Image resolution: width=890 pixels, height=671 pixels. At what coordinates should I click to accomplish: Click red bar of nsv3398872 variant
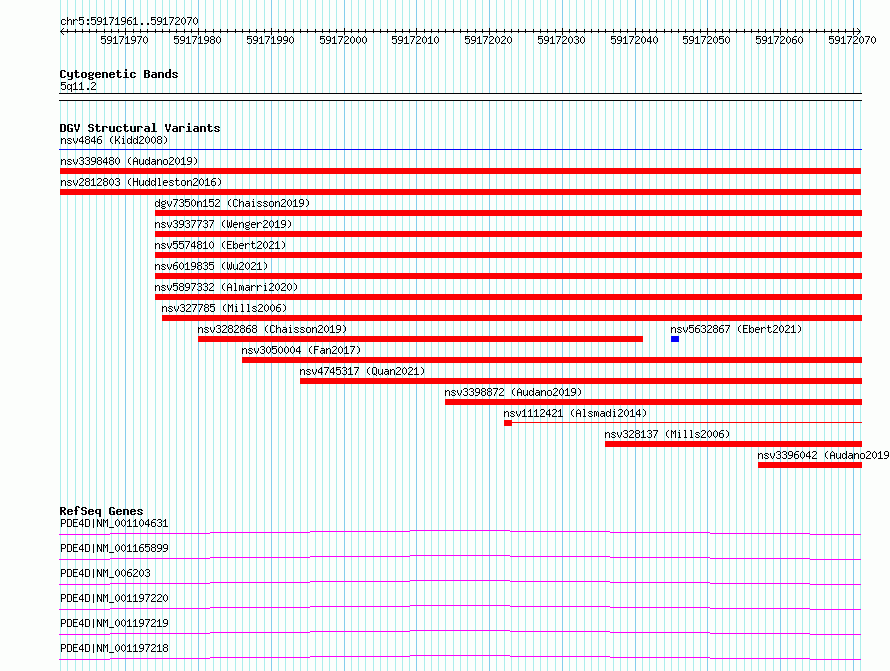[x=653, y=402]
